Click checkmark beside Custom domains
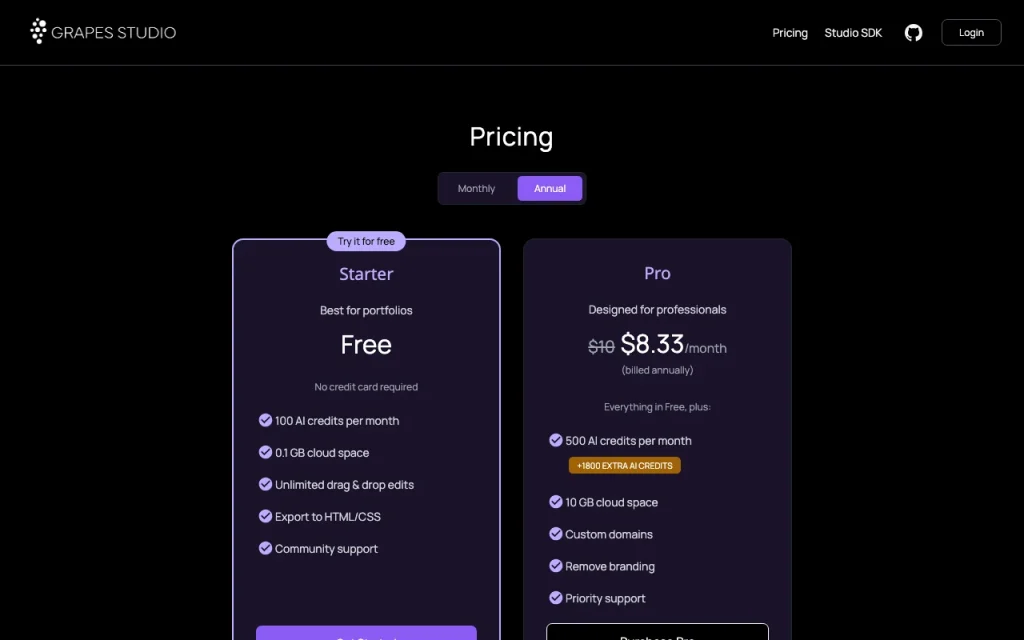Image resolution: width=1024 pixels, height=640 pixels. 556,534
